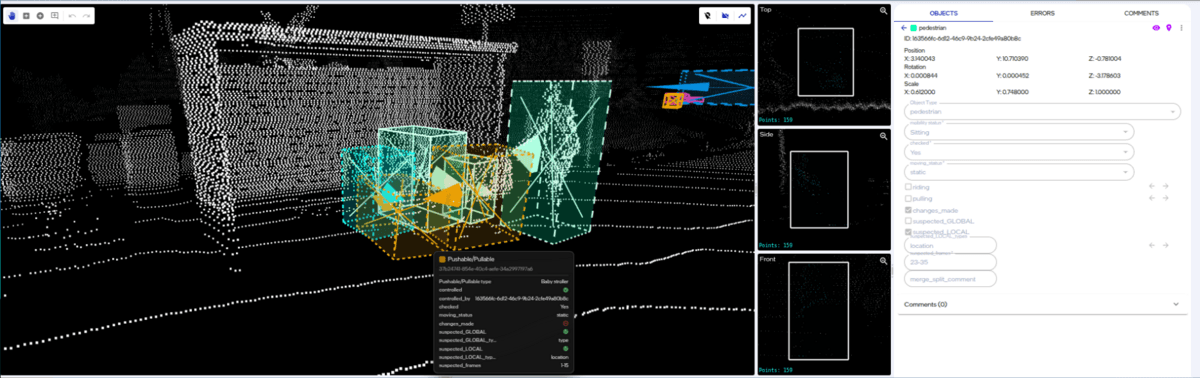Click the merge_split_comment input field

tap(950, 279)
